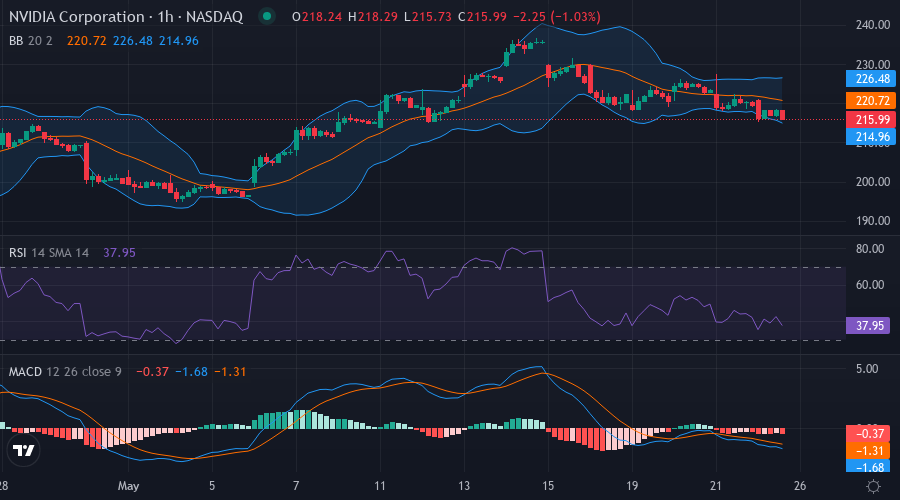
Task: Click date 7 on time axis
Action: pos(296,486)
